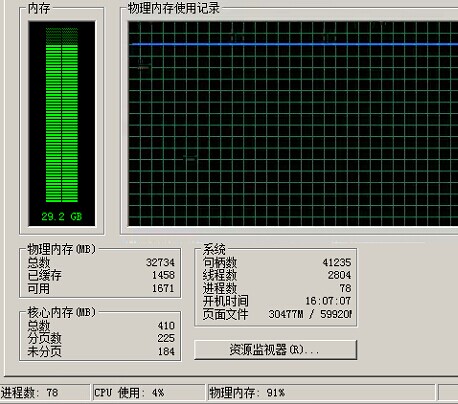Click the 物理内存(MB) group label

pyautogui.click(x=62, y=249)
